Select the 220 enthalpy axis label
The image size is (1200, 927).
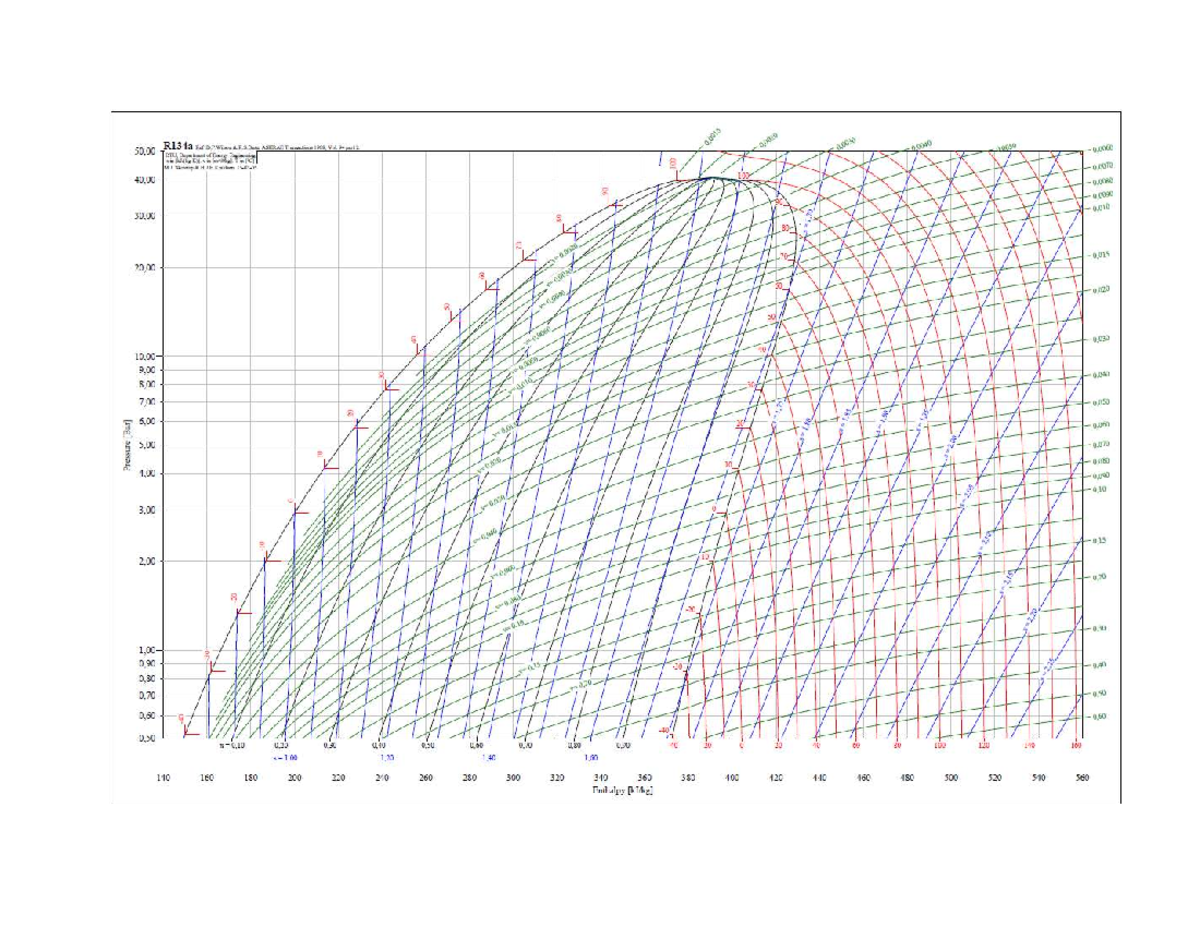click(x=339, y=777)
